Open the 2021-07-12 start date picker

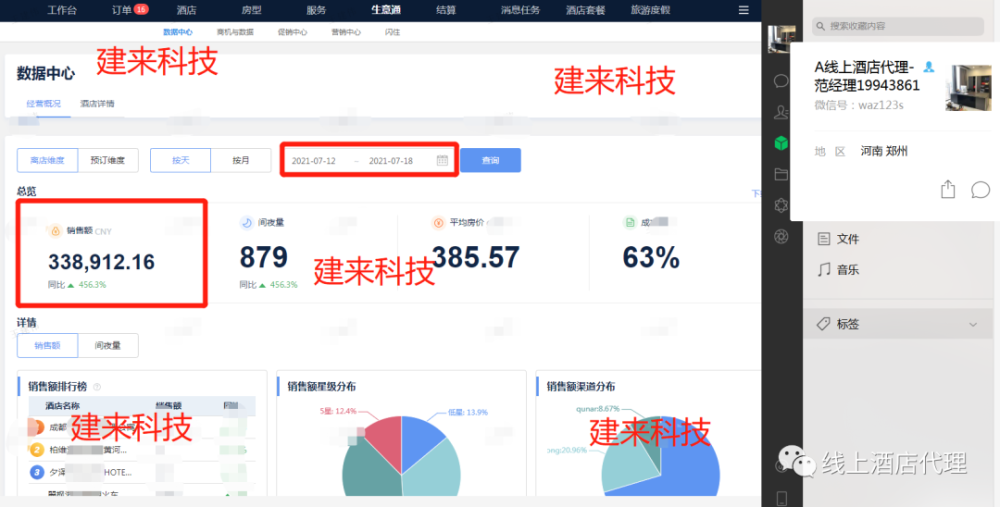coord(314,161)
